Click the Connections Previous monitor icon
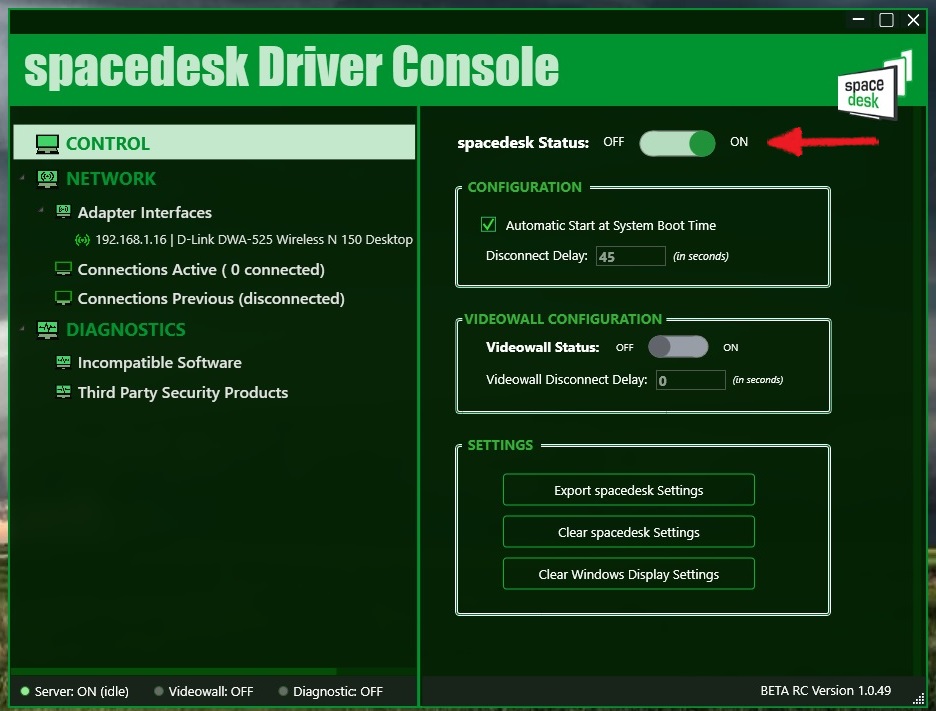This screenshot has width=936, height=711. 63,298
